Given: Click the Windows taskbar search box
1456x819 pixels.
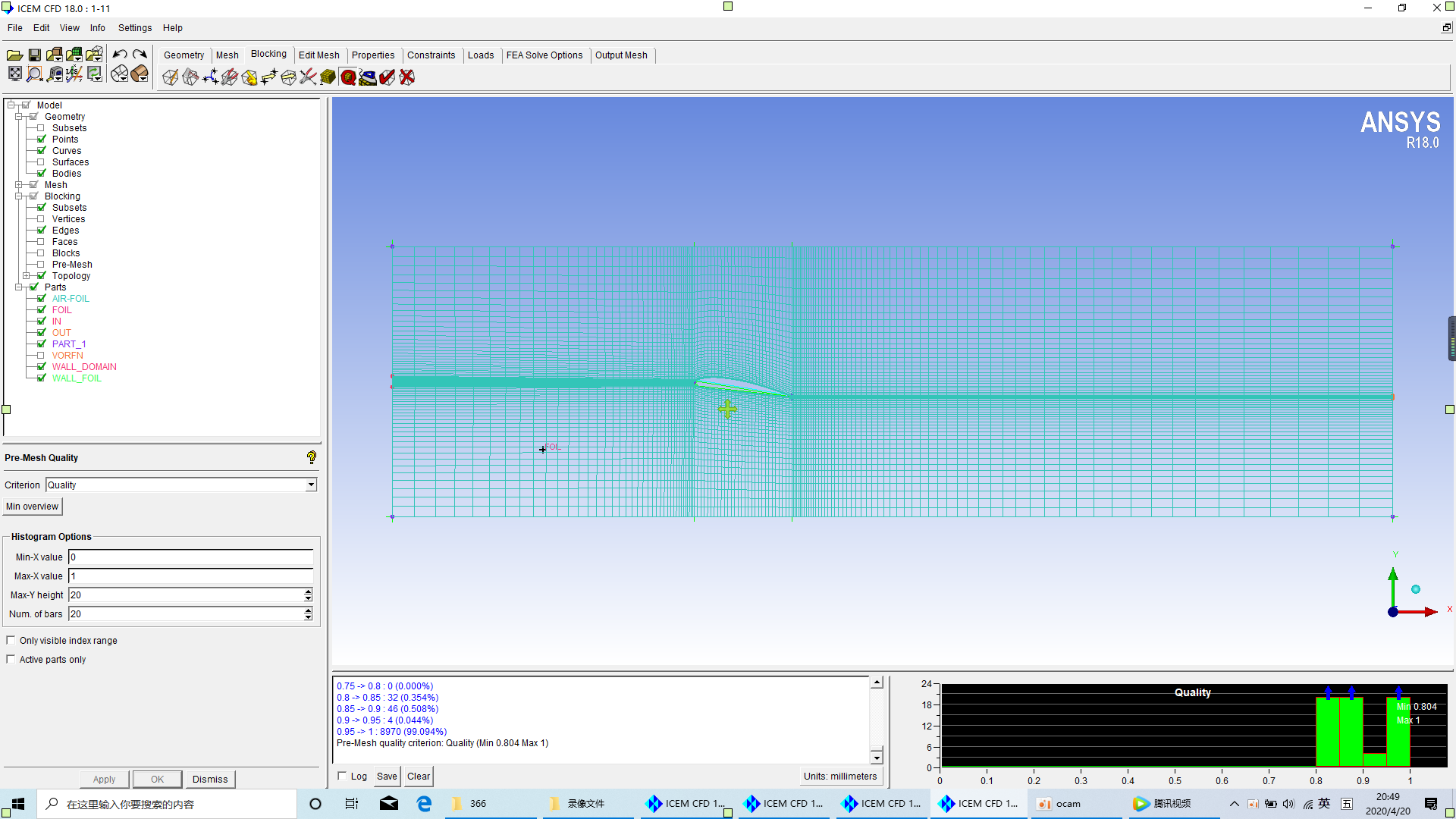Looking at the screenshot, I should click(x=165, y=804).
